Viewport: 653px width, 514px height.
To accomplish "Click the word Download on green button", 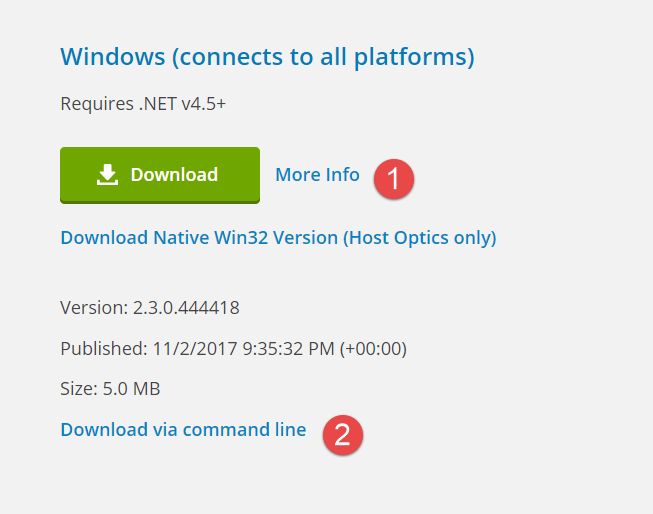I will [x=174, y=175].
